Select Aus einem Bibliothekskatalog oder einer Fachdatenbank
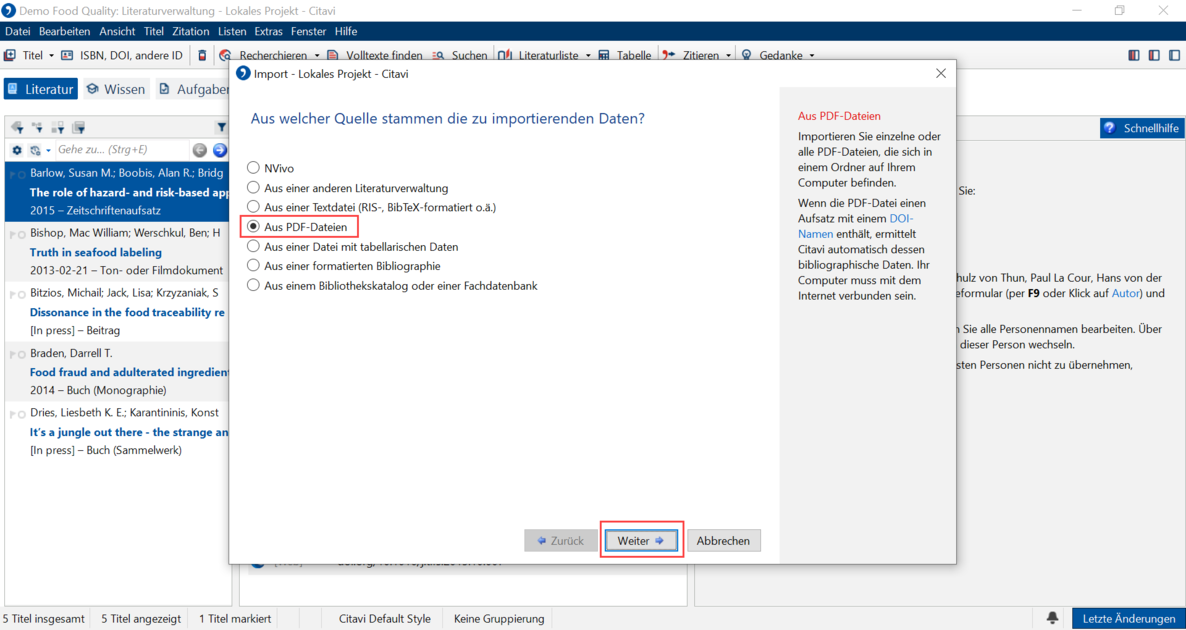This screenshot has height=630, width=1186. pos(253,285)
